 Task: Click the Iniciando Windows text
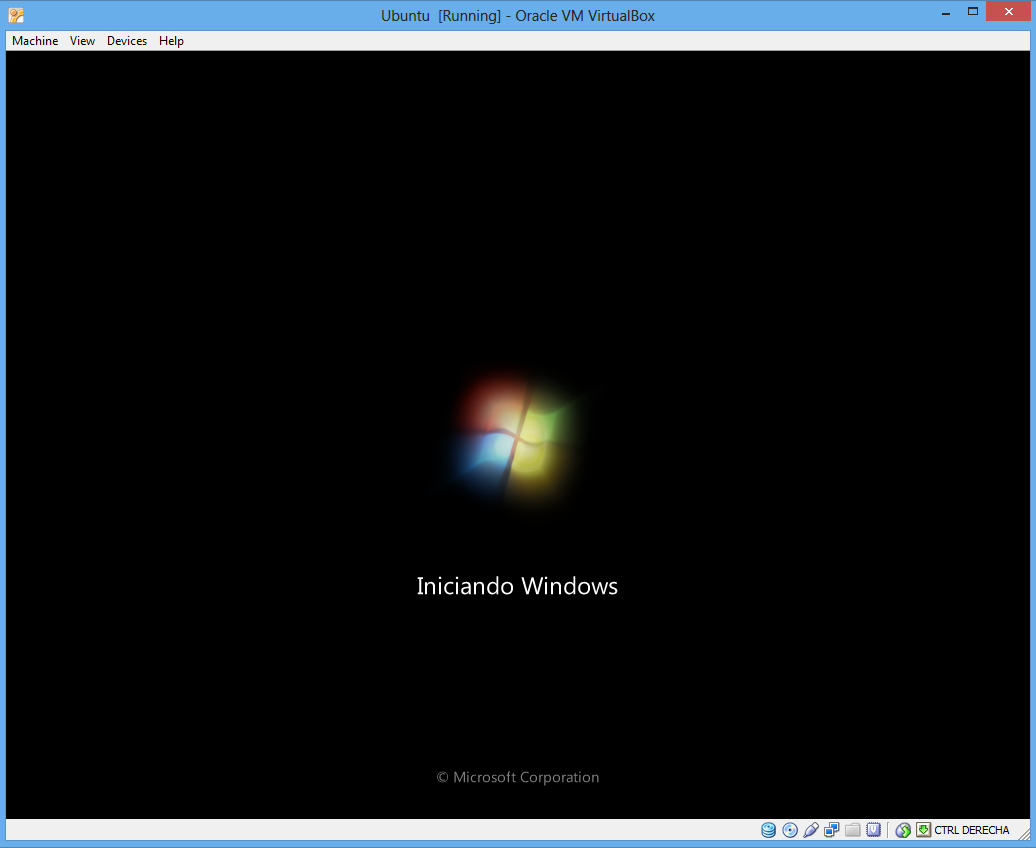tap(517, 586)
